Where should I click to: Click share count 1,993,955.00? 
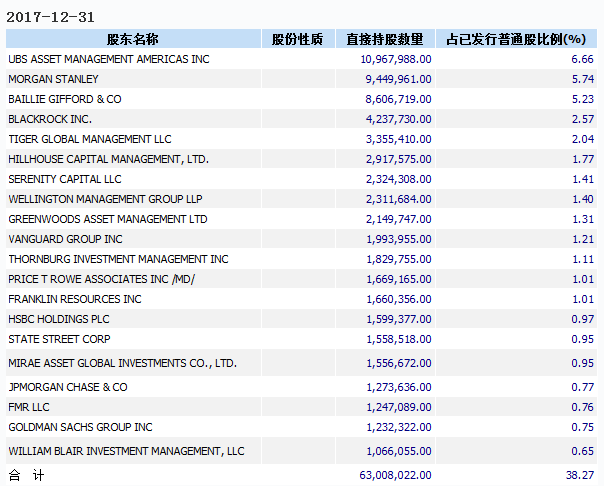[x=399, y=239]
